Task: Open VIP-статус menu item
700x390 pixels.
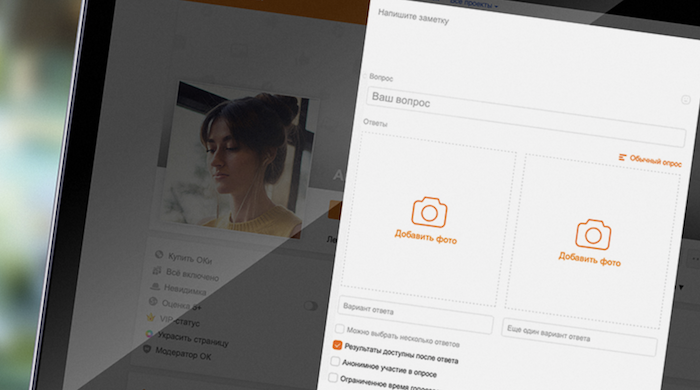Action: pyautogui.click(x=179, y=321)
